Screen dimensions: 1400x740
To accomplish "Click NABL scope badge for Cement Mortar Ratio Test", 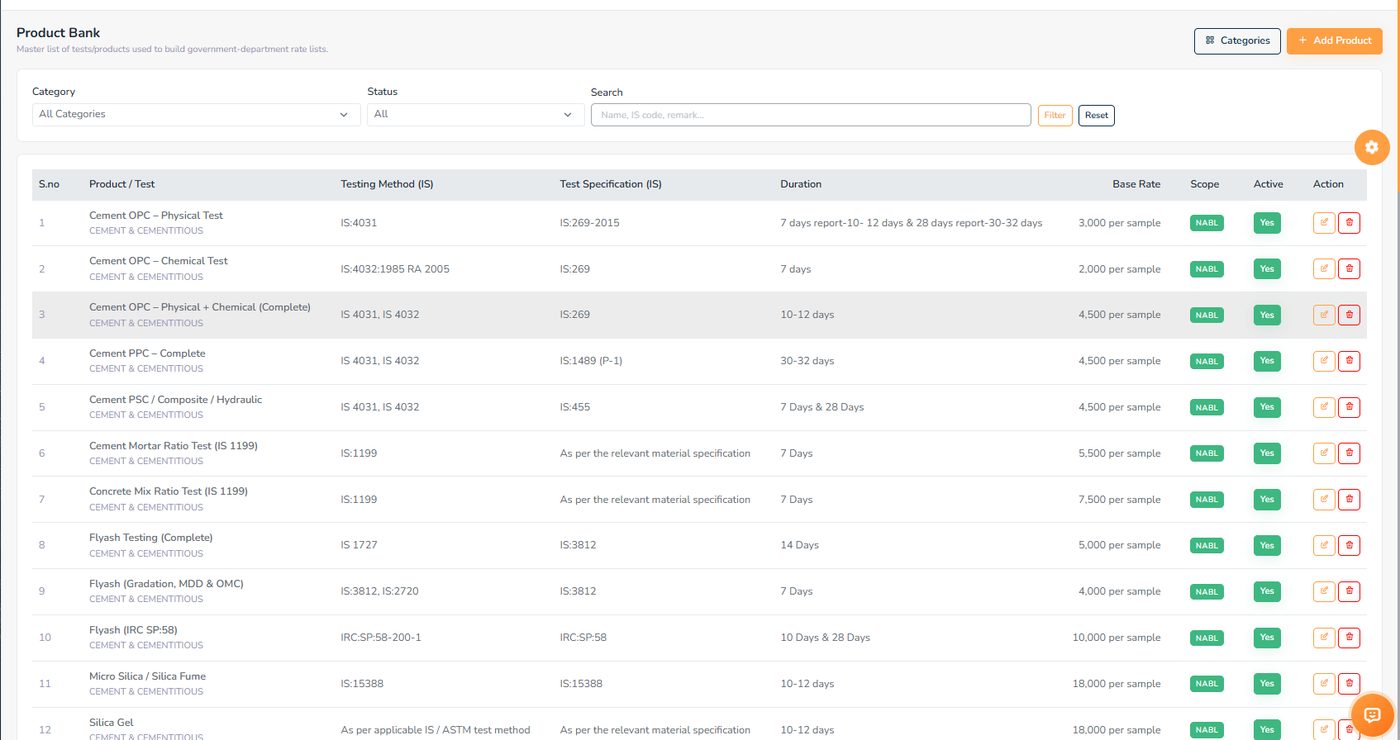I will click(1207, 453).
